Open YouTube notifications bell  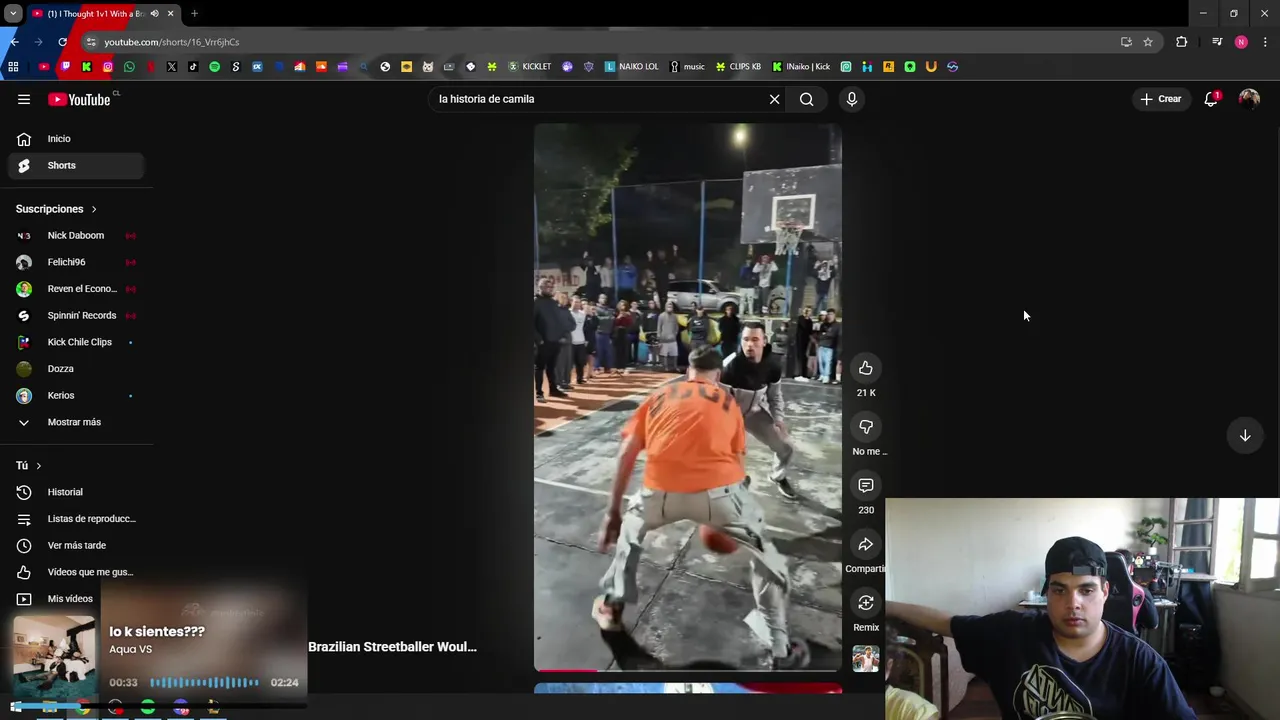coord(1211,99)
